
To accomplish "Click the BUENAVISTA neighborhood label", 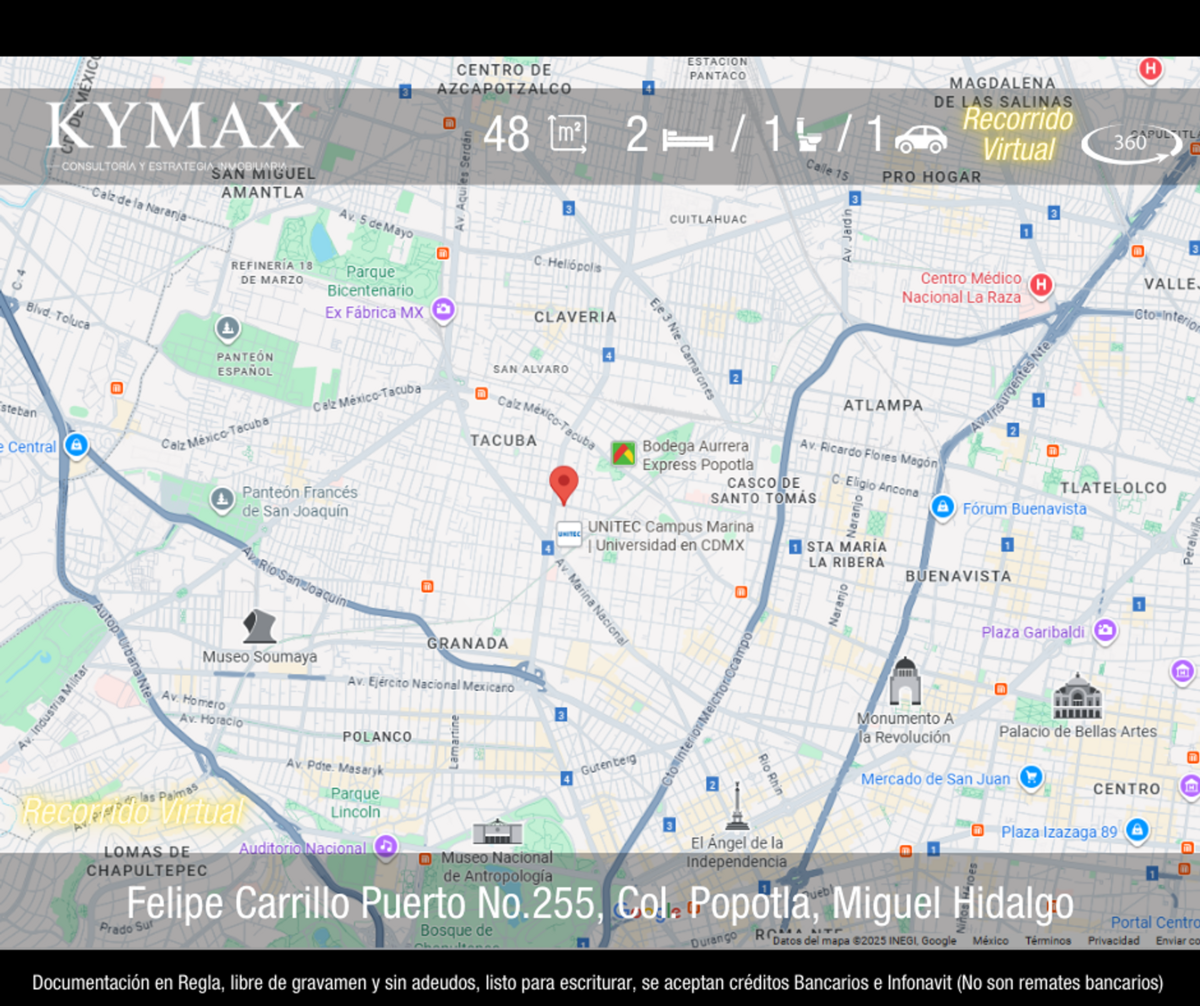I will tap(958, 576).
